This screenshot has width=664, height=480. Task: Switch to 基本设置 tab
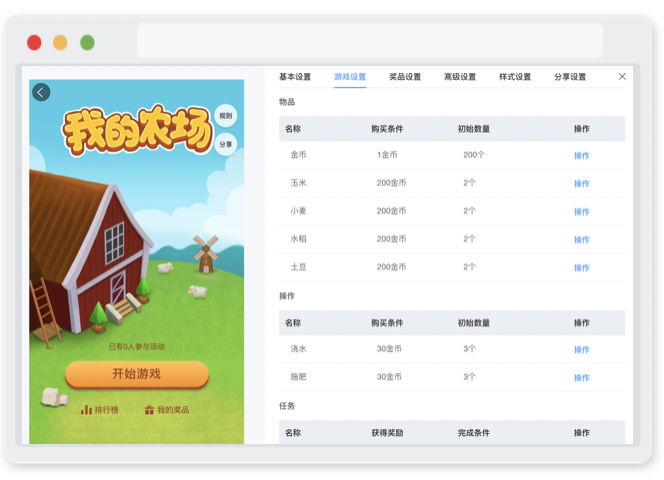[x=295, y=77]
